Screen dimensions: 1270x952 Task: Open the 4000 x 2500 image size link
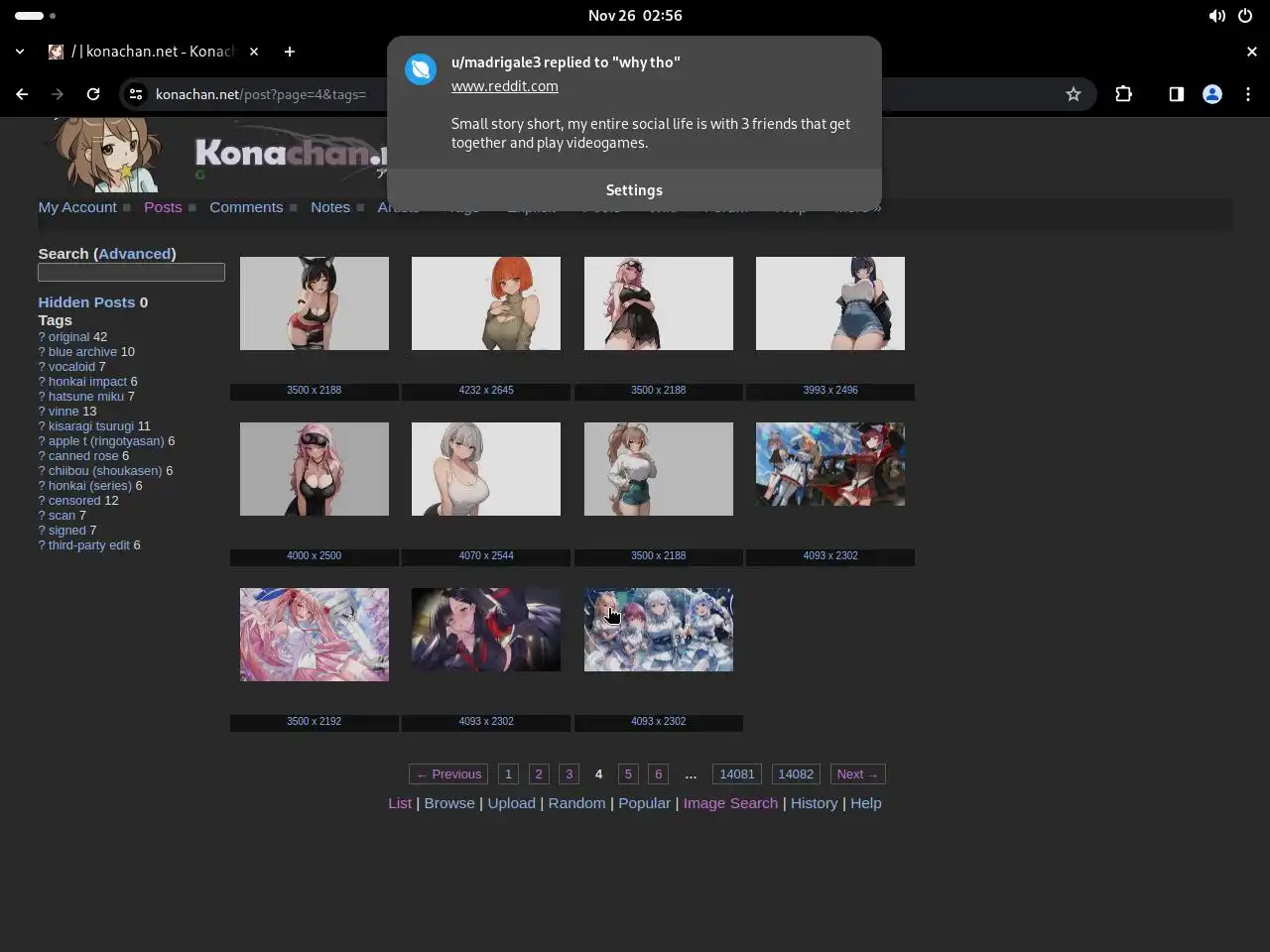(314, 556)
